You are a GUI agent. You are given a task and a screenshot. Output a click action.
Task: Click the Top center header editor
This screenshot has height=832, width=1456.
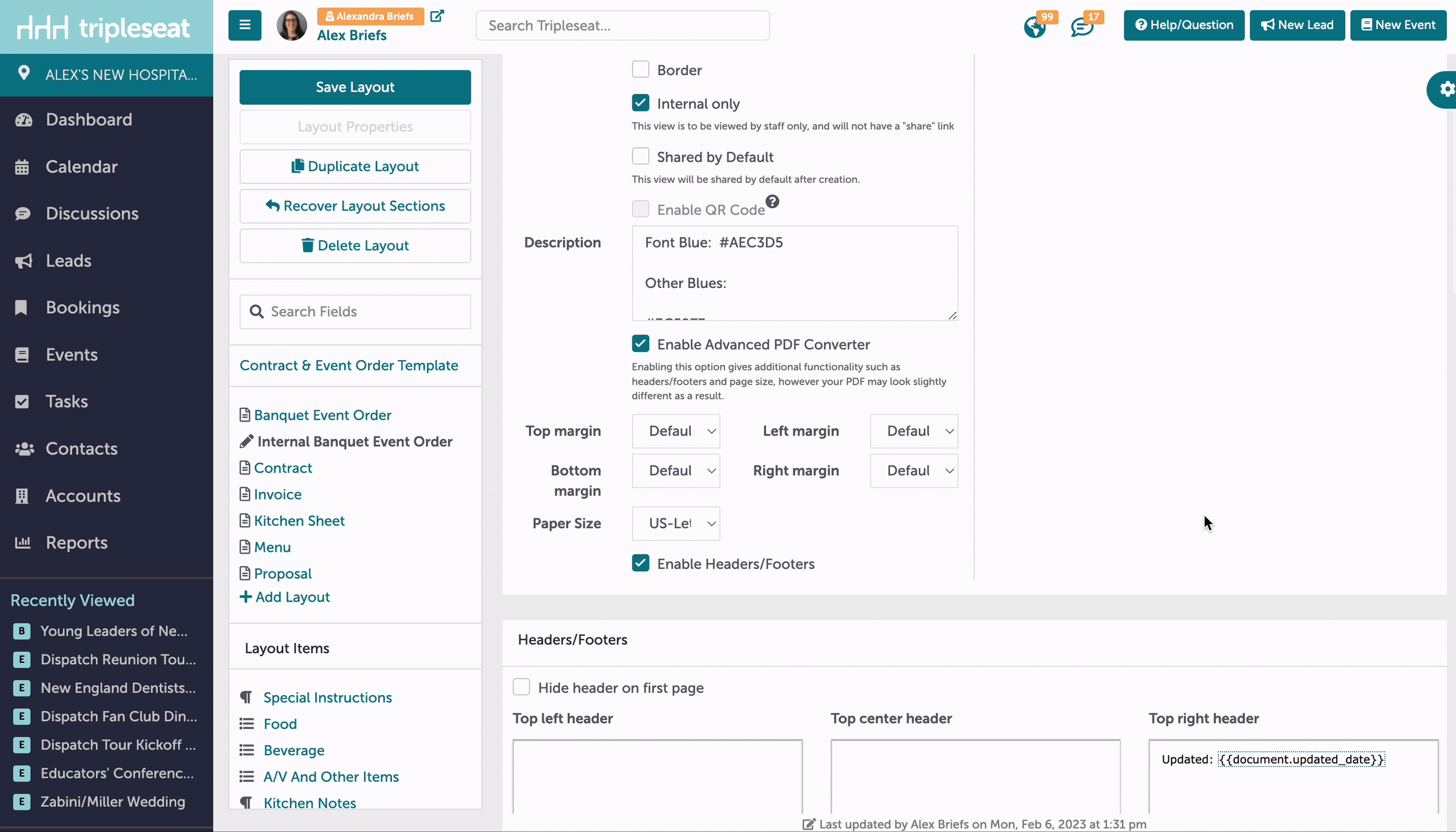[975, 776]
